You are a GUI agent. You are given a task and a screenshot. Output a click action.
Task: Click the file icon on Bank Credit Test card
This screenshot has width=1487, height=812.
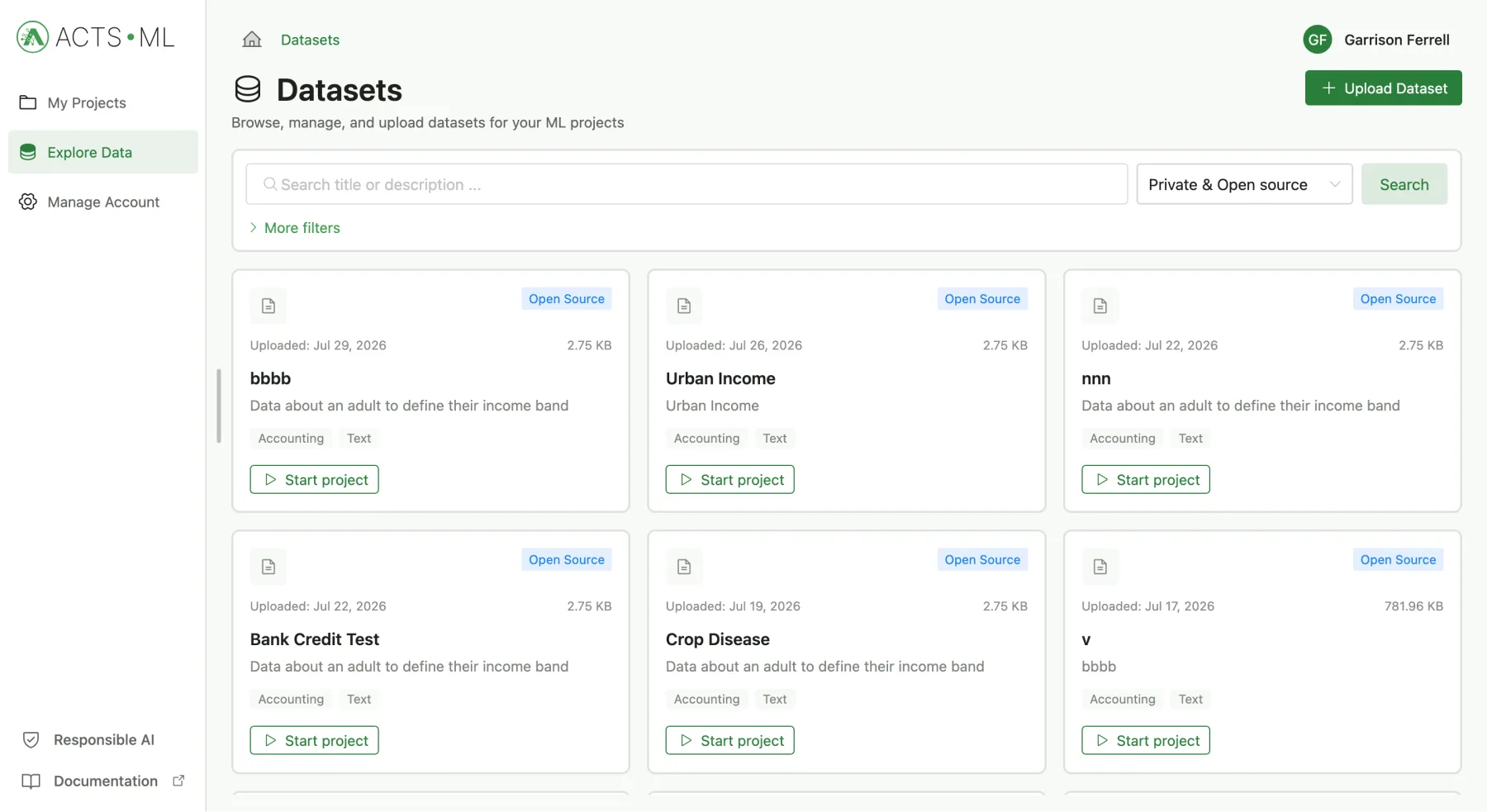[268, 567]
